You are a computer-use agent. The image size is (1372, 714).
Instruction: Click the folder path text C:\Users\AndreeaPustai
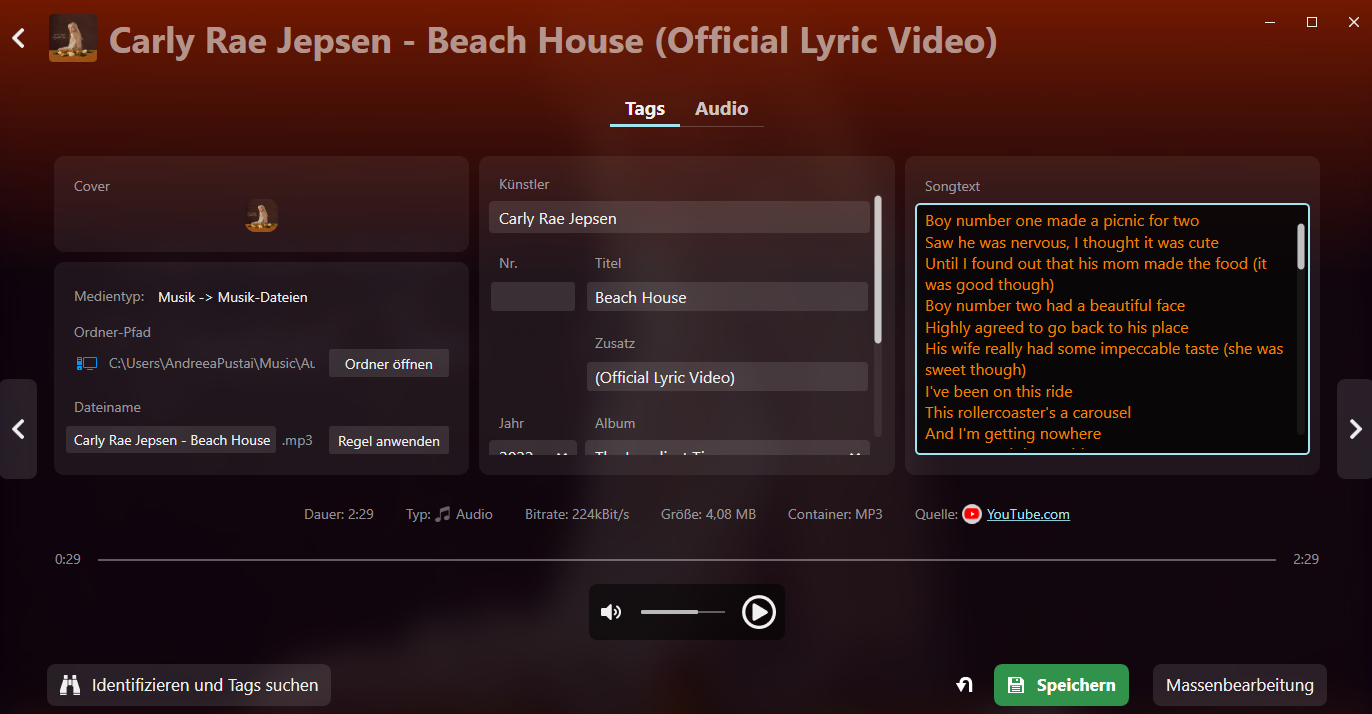(212, 364)
